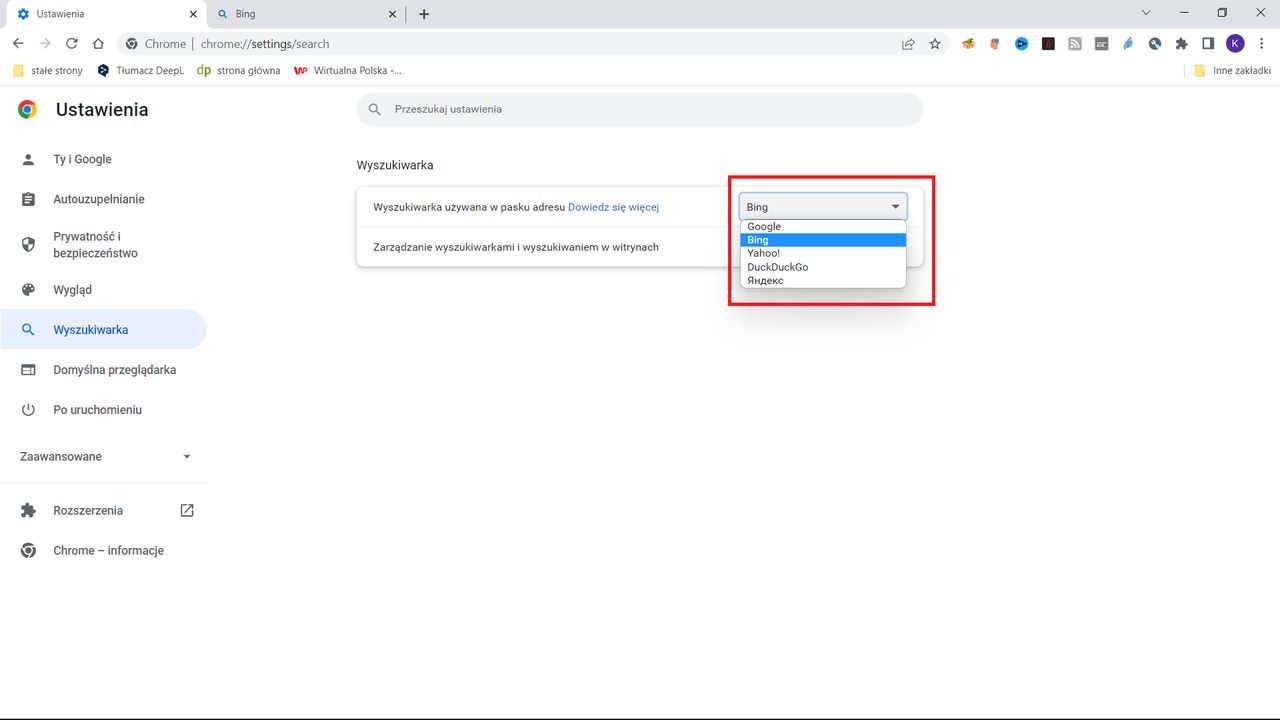Toggle the browser side panel
This screenshot has height=720, width=1280.
pos(1208,44)
